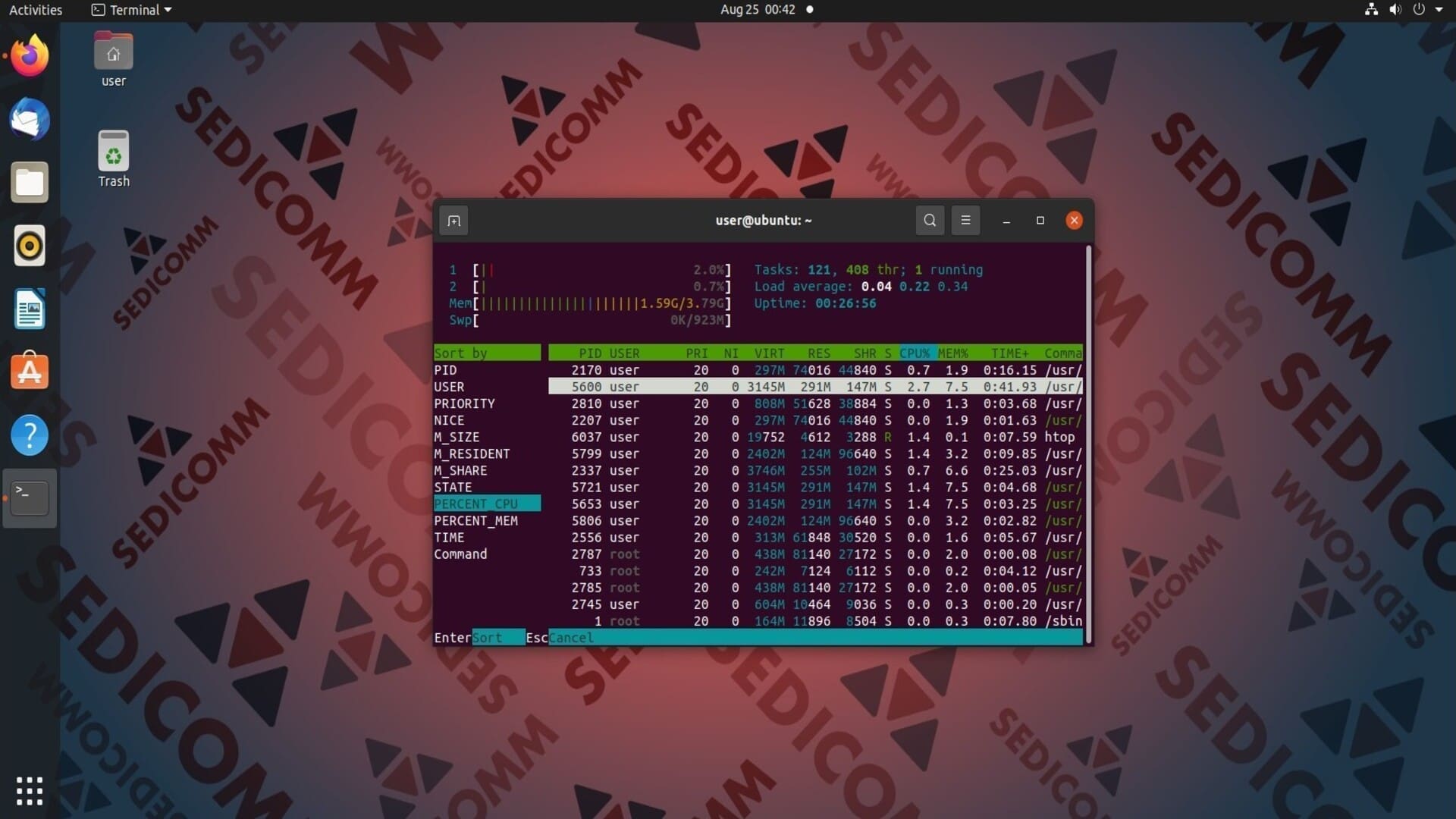1456x819 pixels.
Task: Click the terminal vertical scrollbar
Action: (x=1088, y=444)
